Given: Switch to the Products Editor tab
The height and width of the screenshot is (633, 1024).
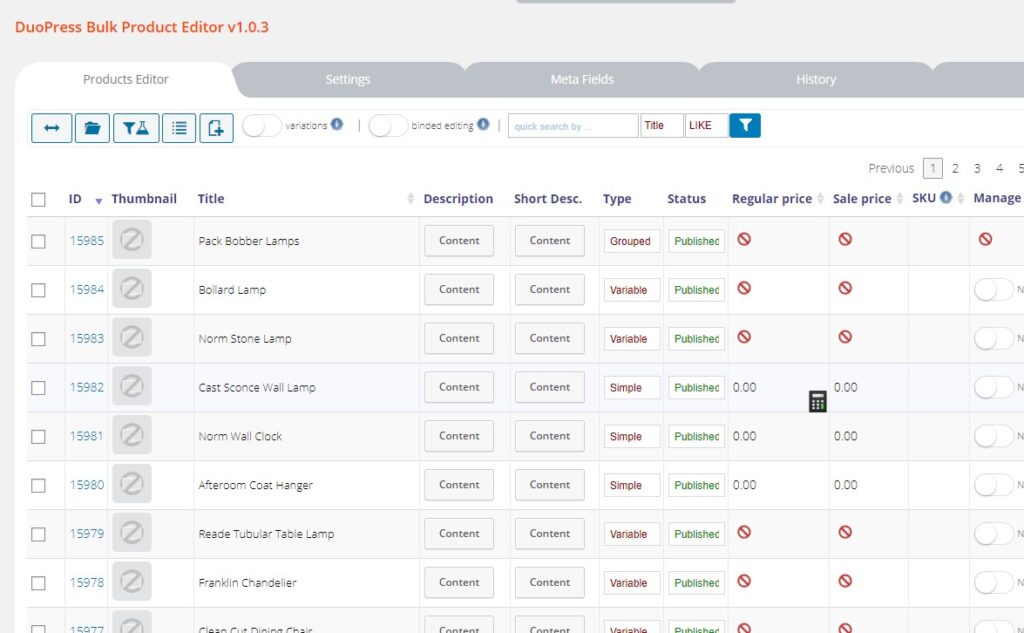Looking at the screenshot, I should (x=125, y=79).
